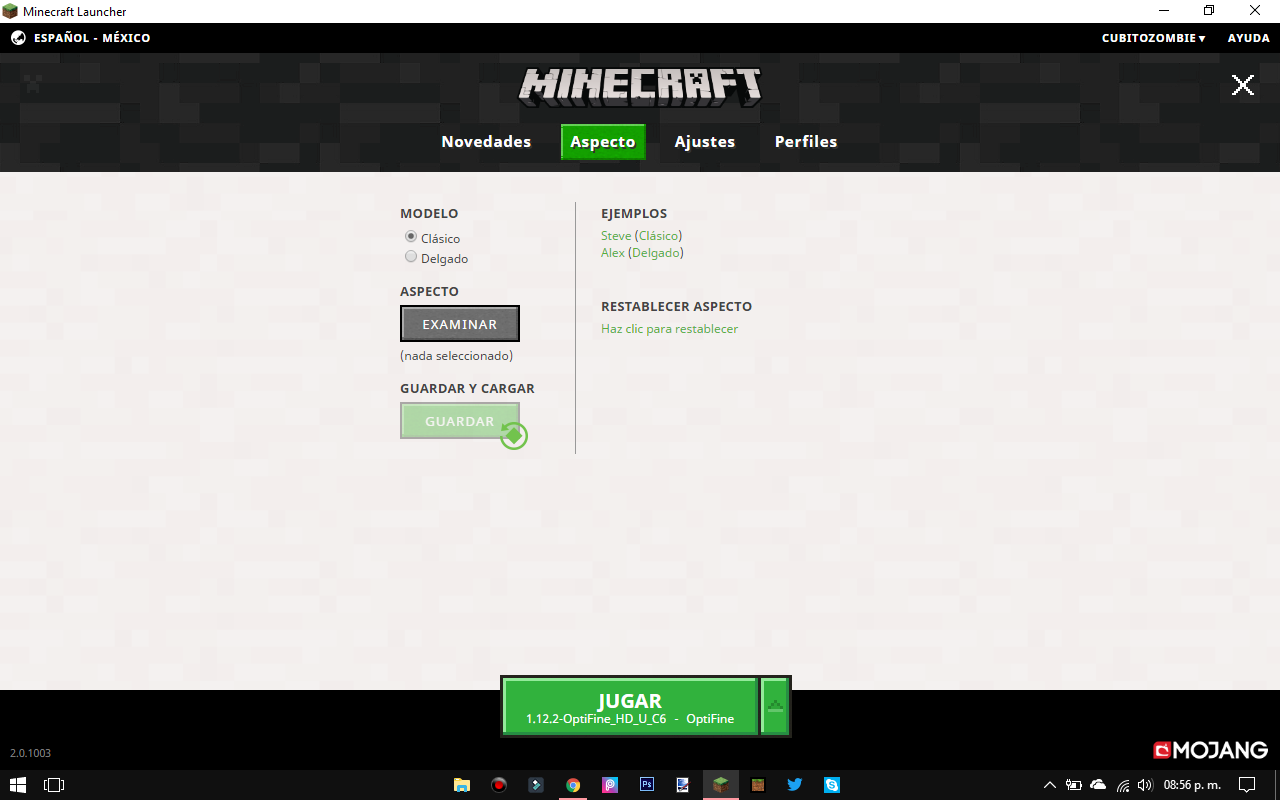Click the Mojang logo
Viewport: 1280px width, 800px height.
pos(1211,750)
